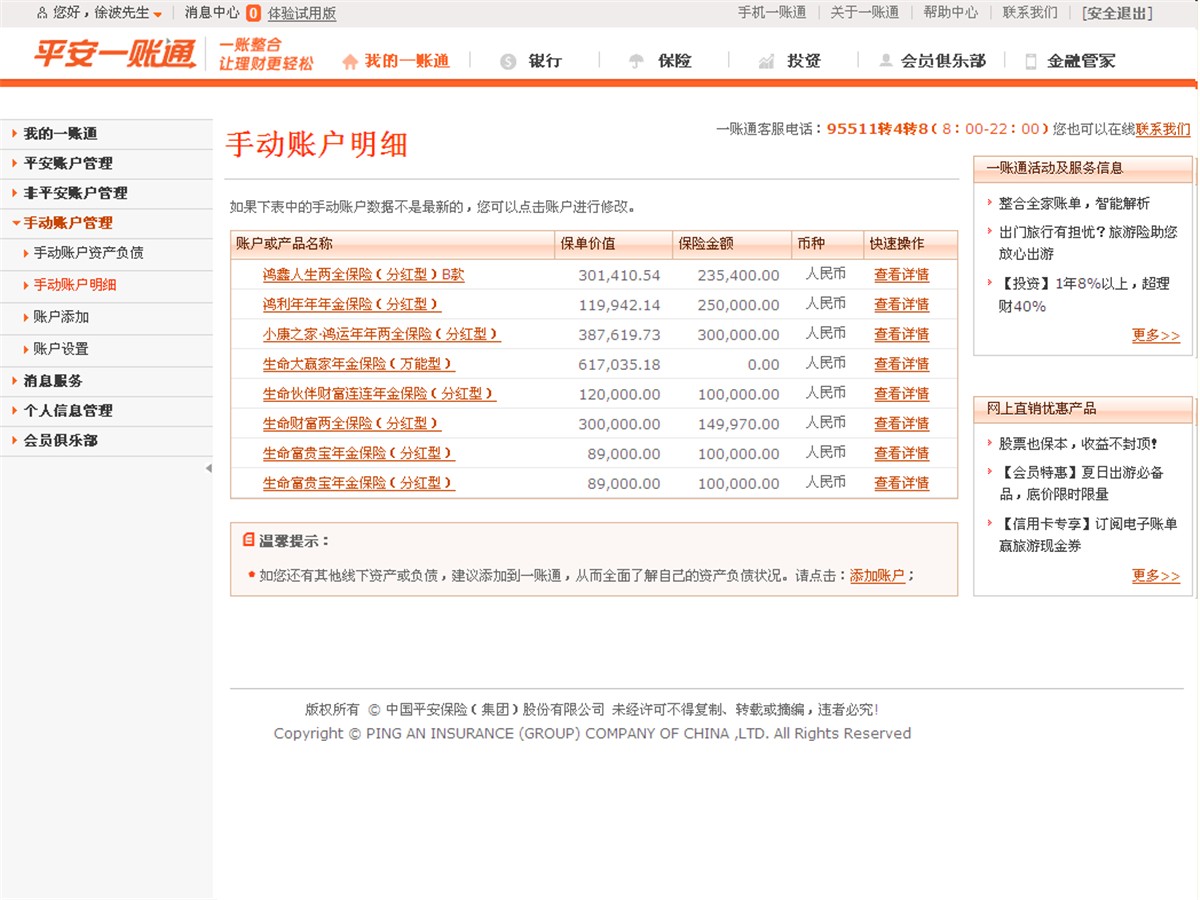Click the 安全退出 logout button
Screen dimensions: 1200x900
(1117, 13)
